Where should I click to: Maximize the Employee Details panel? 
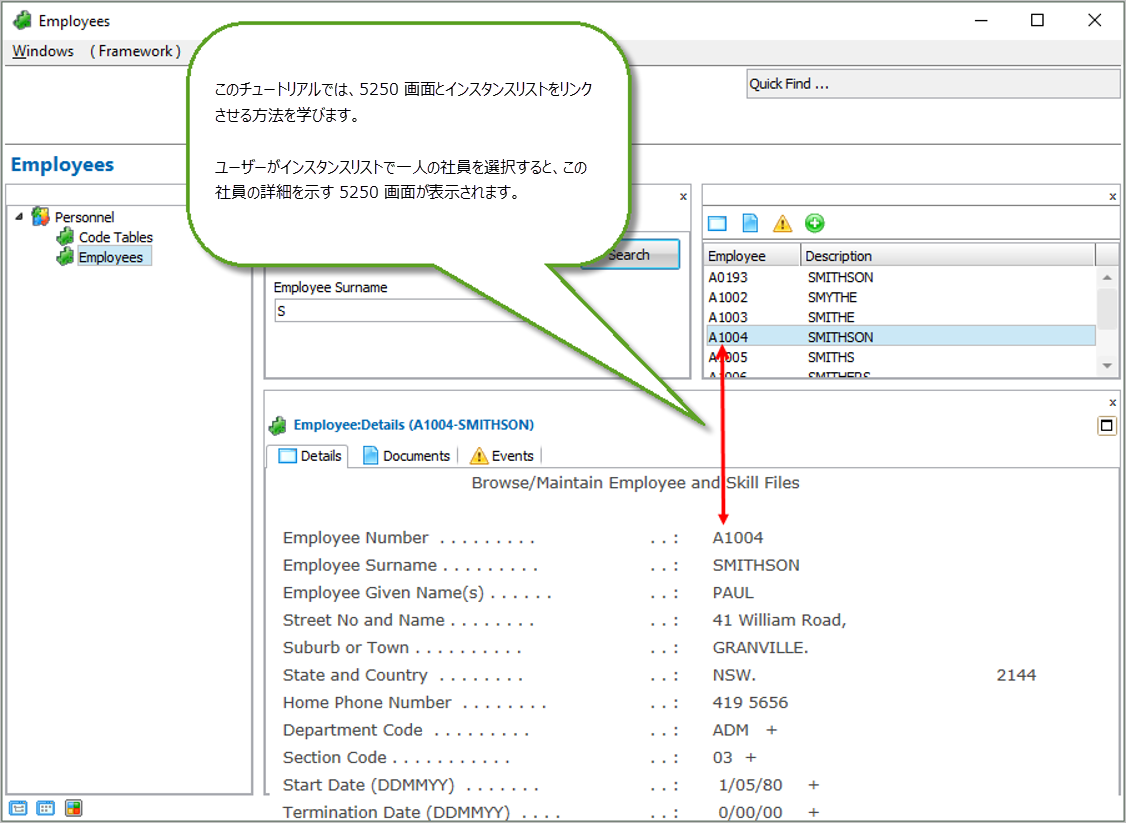coord(1107,426)
